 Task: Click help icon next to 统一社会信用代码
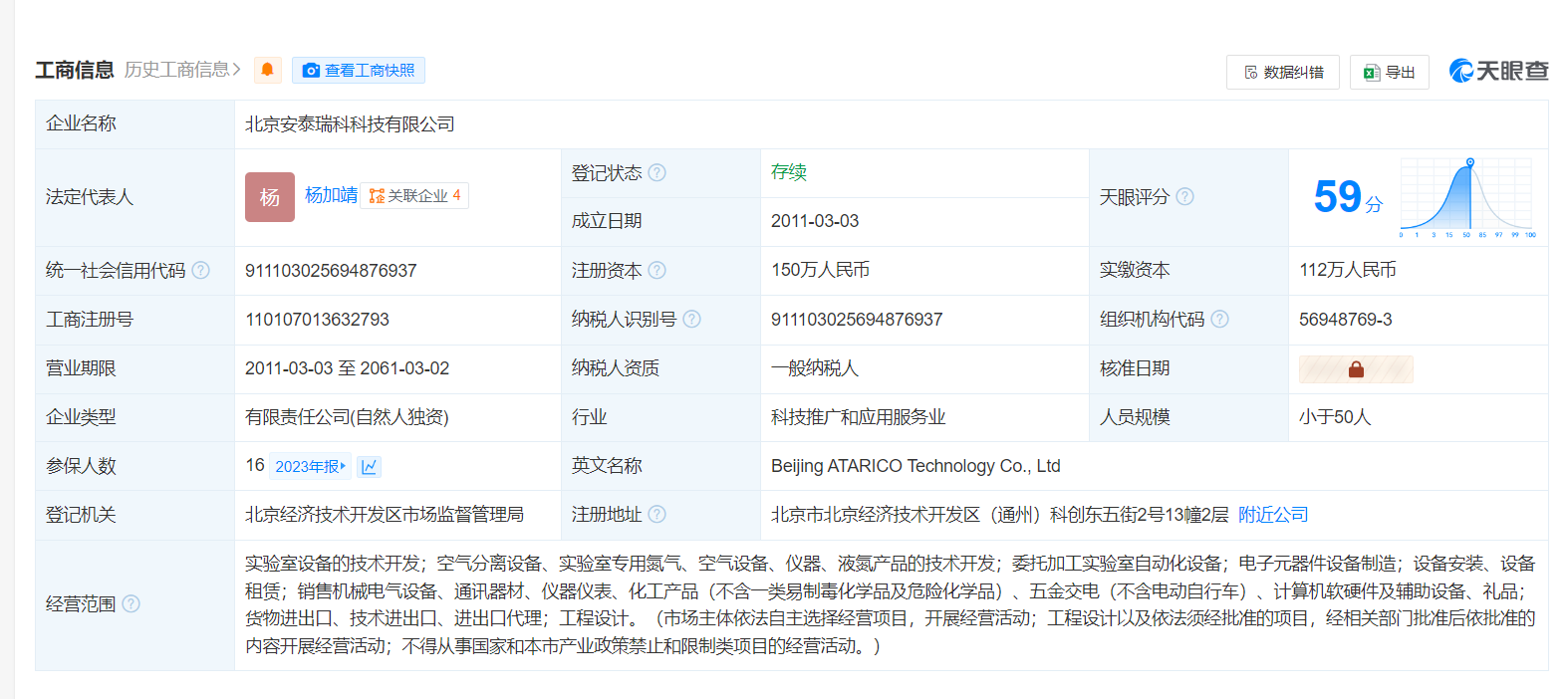pos(200,270)
